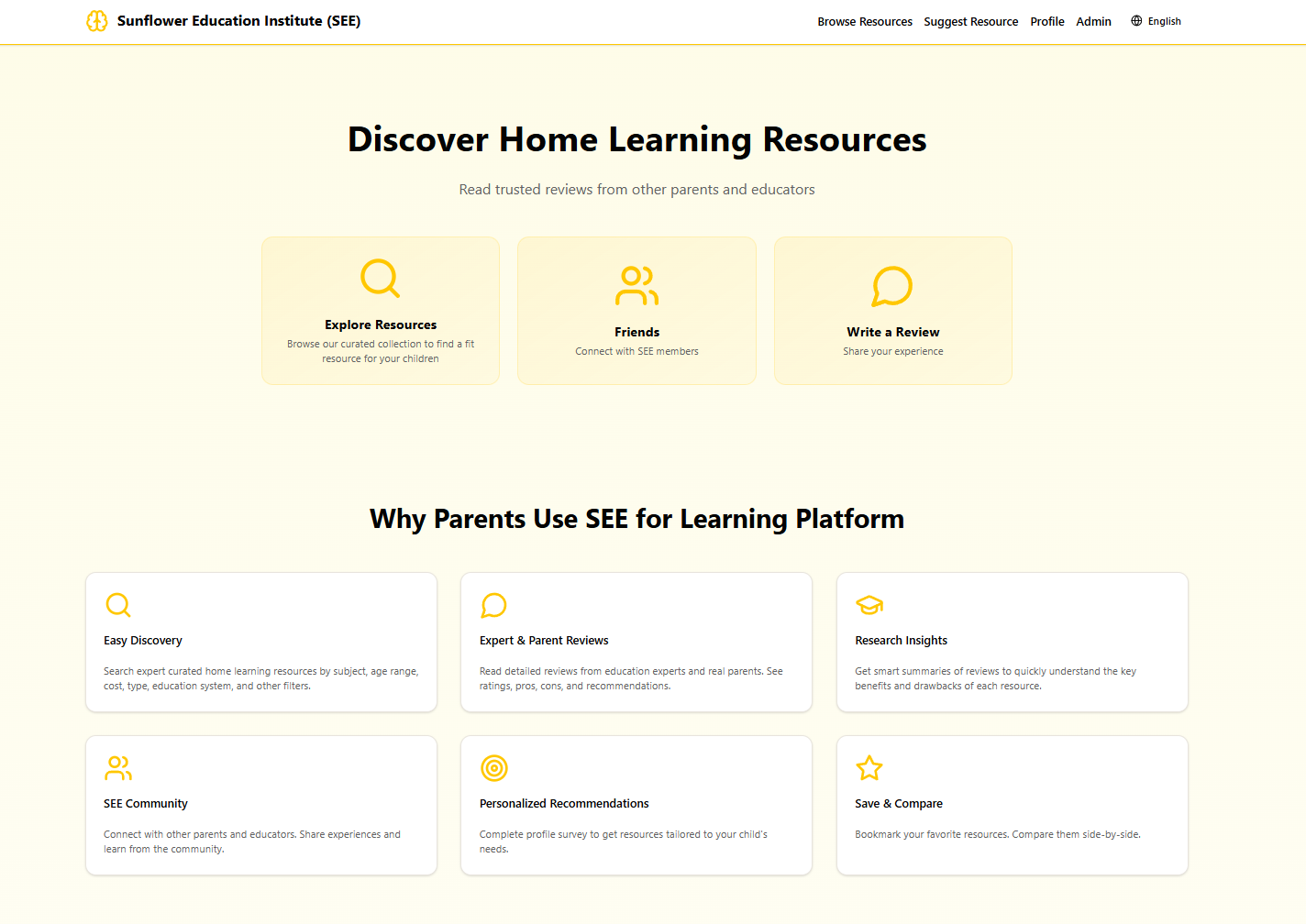This screenshot has width=1306, height=924.
Task: Click the globe language icon
Action: [1136, 21]
